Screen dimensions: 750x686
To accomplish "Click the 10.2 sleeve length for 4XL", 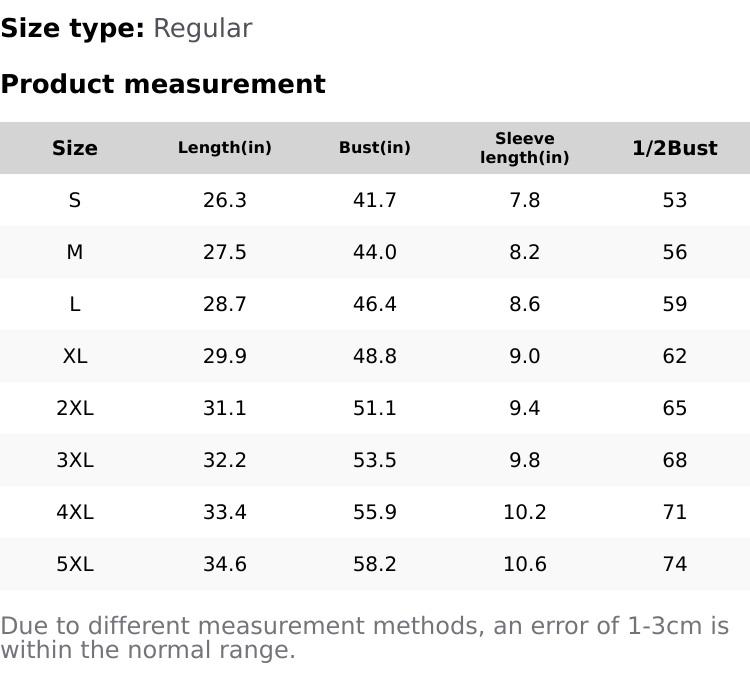I will tap(525, 512).
